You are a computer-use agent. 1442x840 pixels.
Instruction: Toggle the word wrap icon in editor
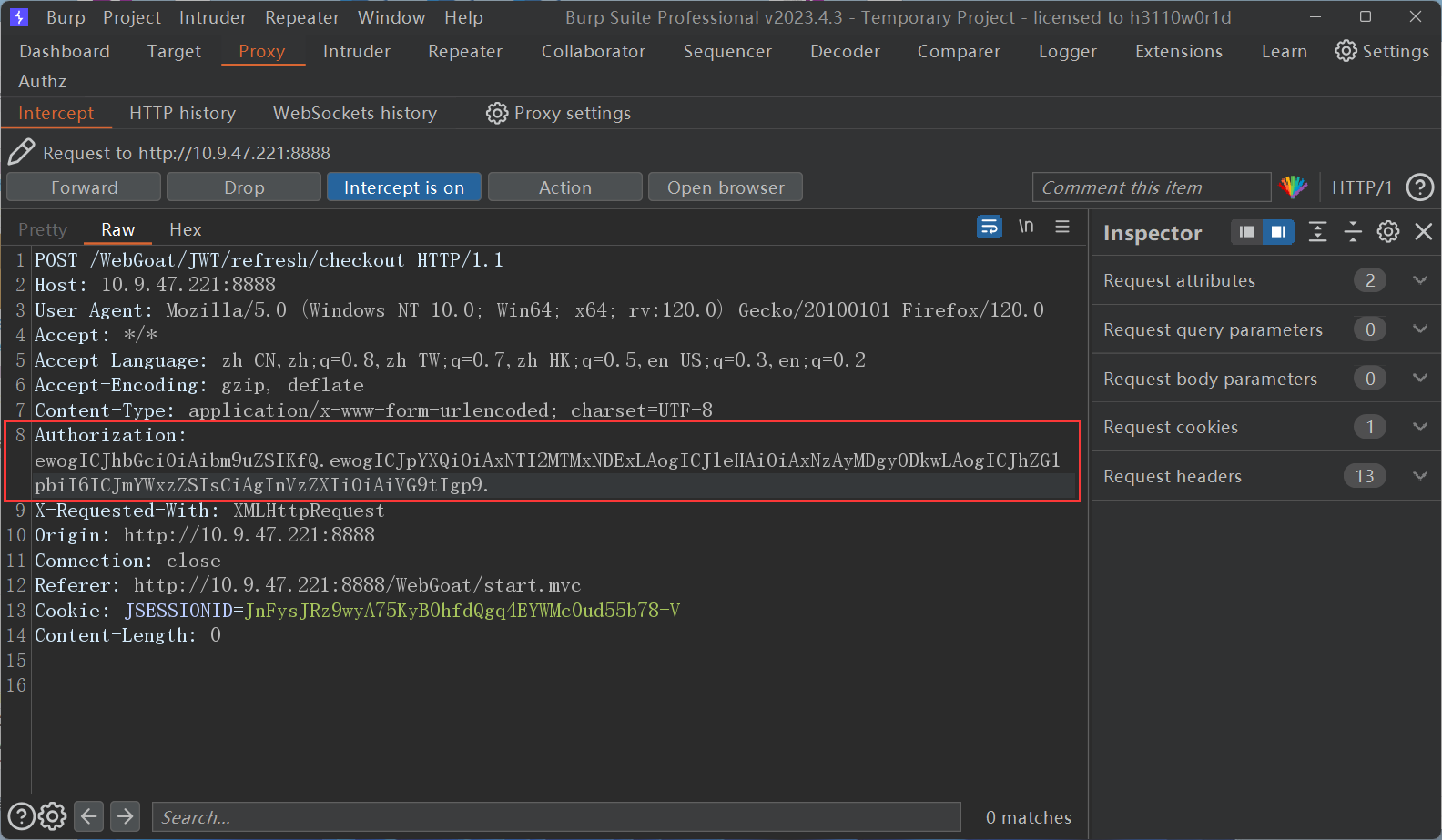click(x=990, y=227)
